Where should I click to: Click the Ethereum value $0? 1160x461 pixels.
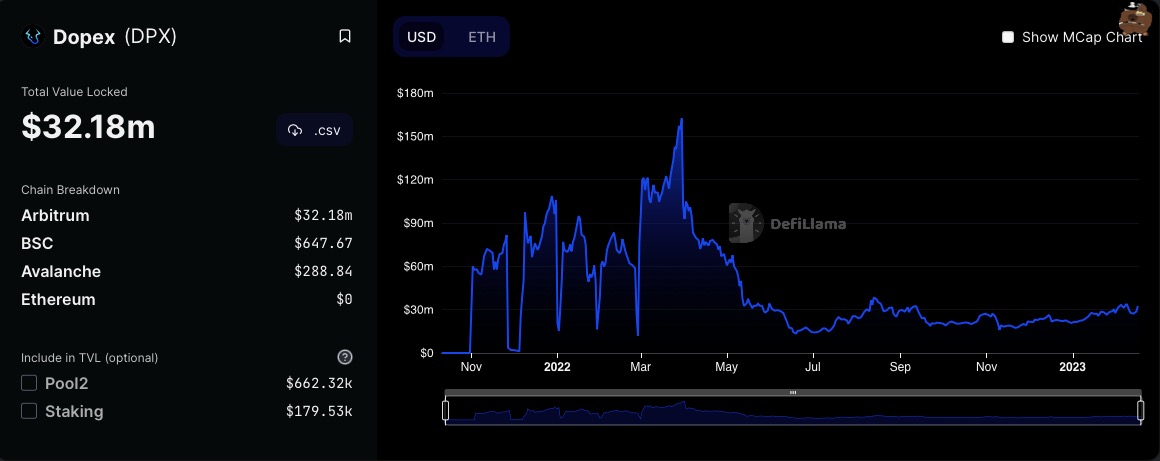(x=344, y=300)
